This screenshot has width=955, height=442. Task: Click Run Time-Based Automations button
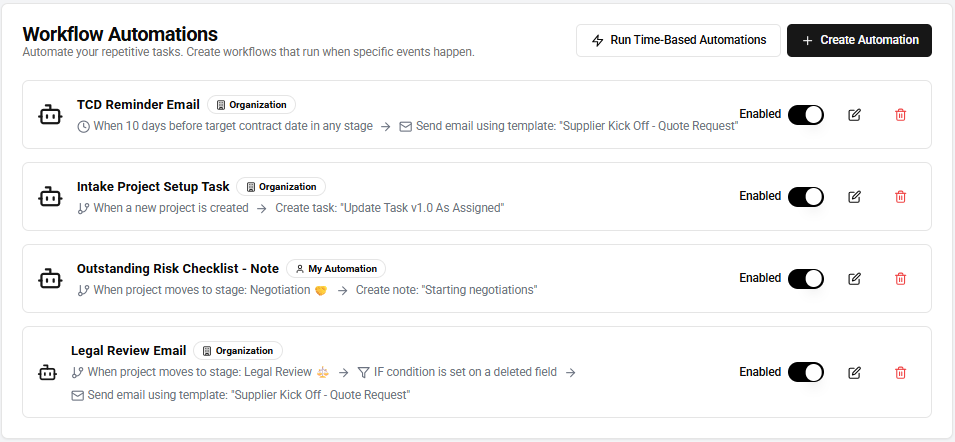(678, 40)
